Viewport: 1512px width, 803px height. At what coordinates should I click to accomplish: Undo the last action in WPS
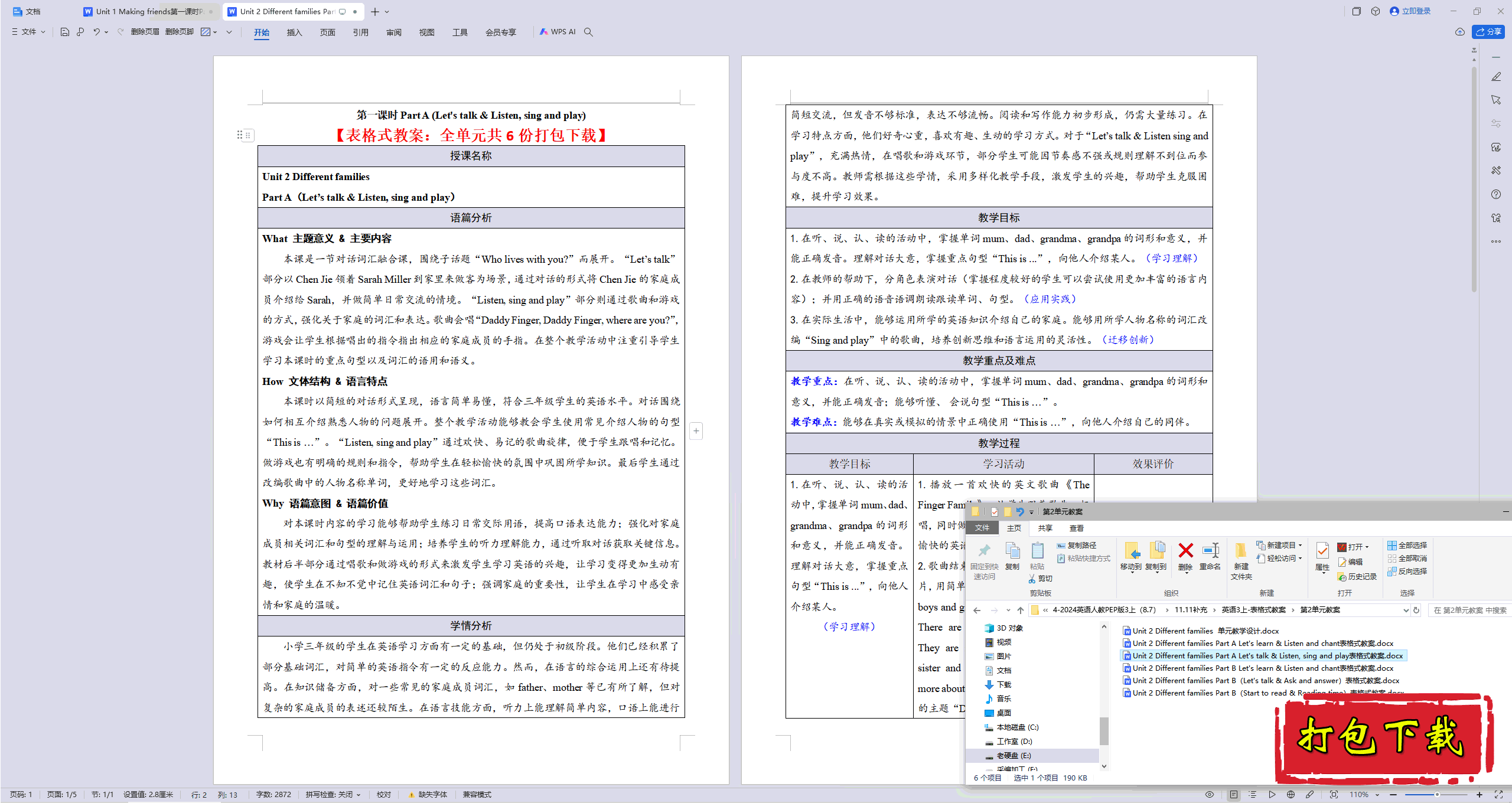tap(96, 32)
